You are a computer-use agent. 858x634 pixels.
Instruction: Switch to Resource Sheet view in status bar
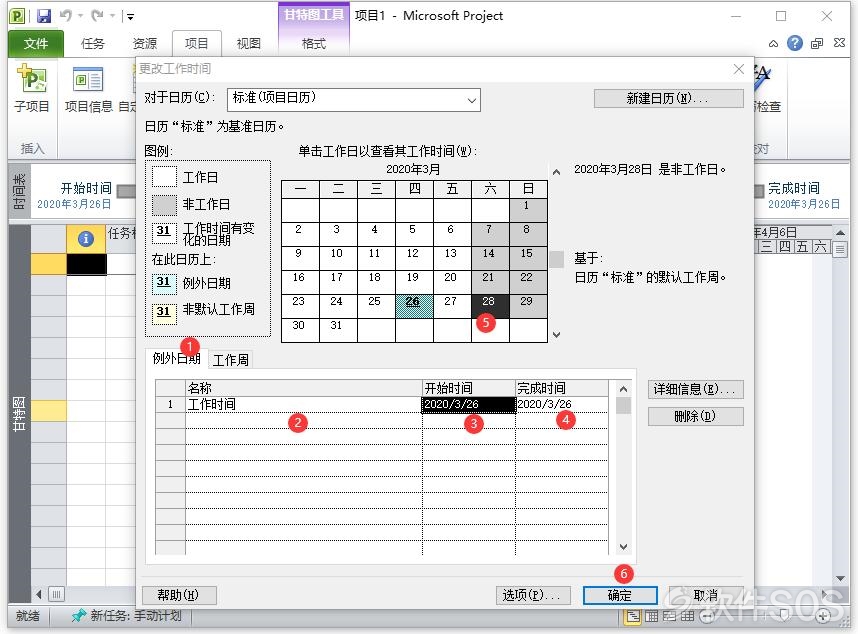(687, 616)
